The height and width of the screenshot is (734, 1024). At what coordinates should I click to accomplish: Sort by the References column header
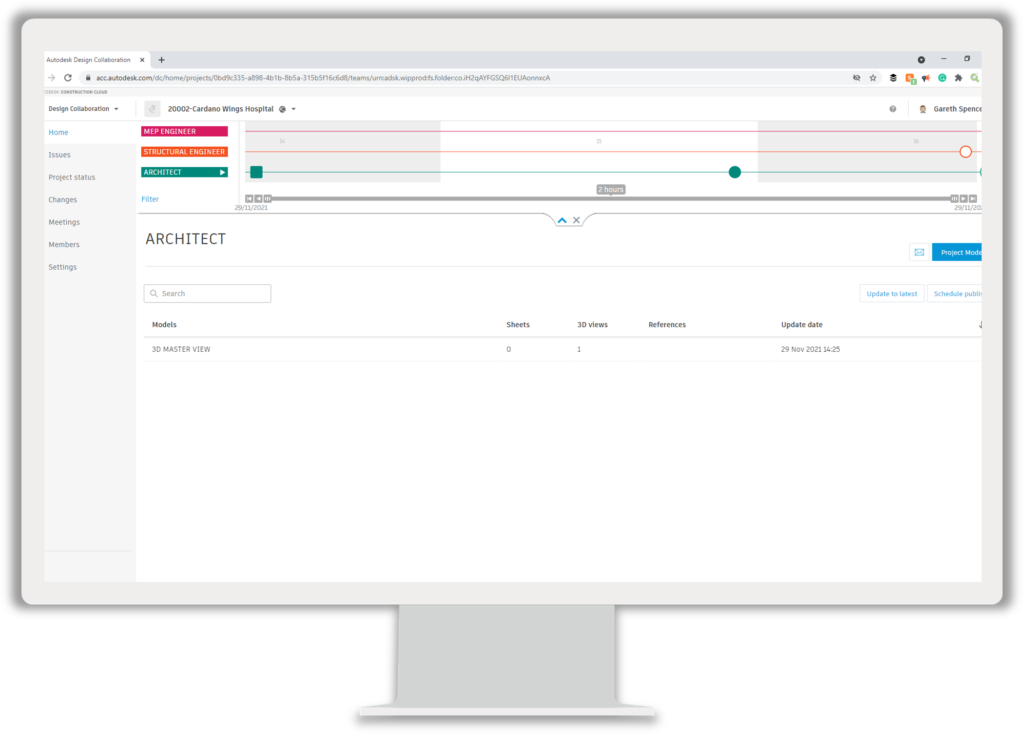(x=667, y=325)
